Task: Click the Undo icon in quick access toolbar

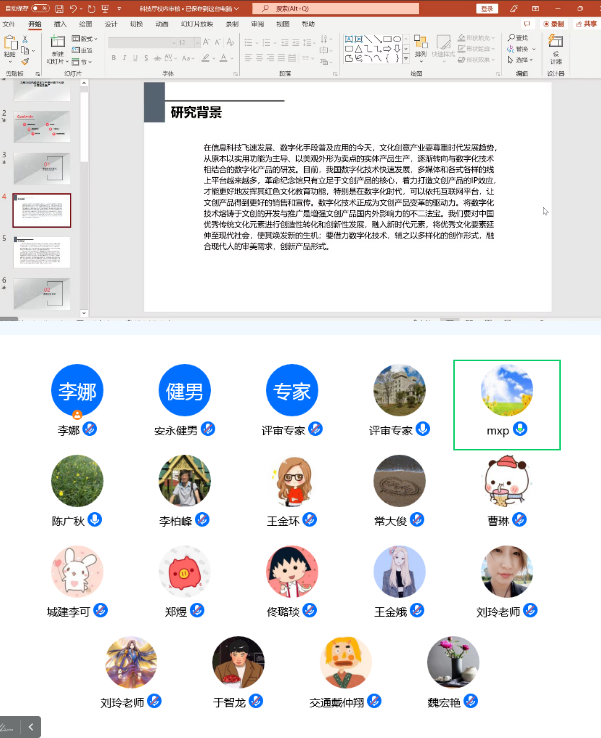Action: (74, 8)
